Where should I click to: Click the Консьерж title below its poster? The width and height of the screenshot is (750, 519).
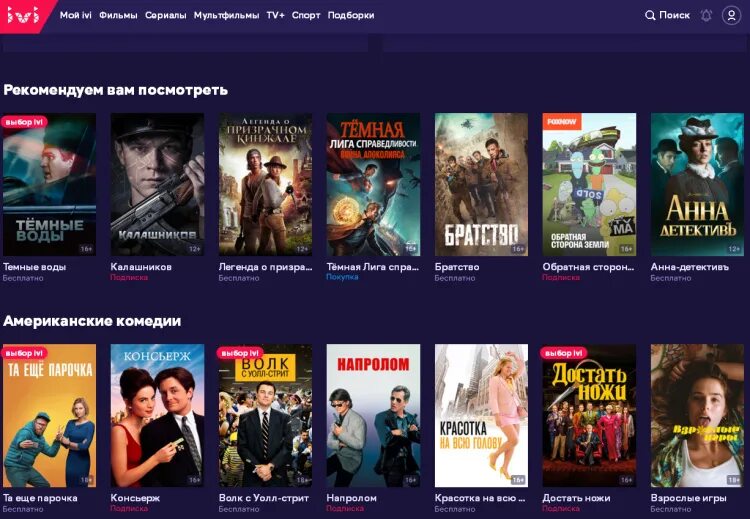tap(135, 498)
